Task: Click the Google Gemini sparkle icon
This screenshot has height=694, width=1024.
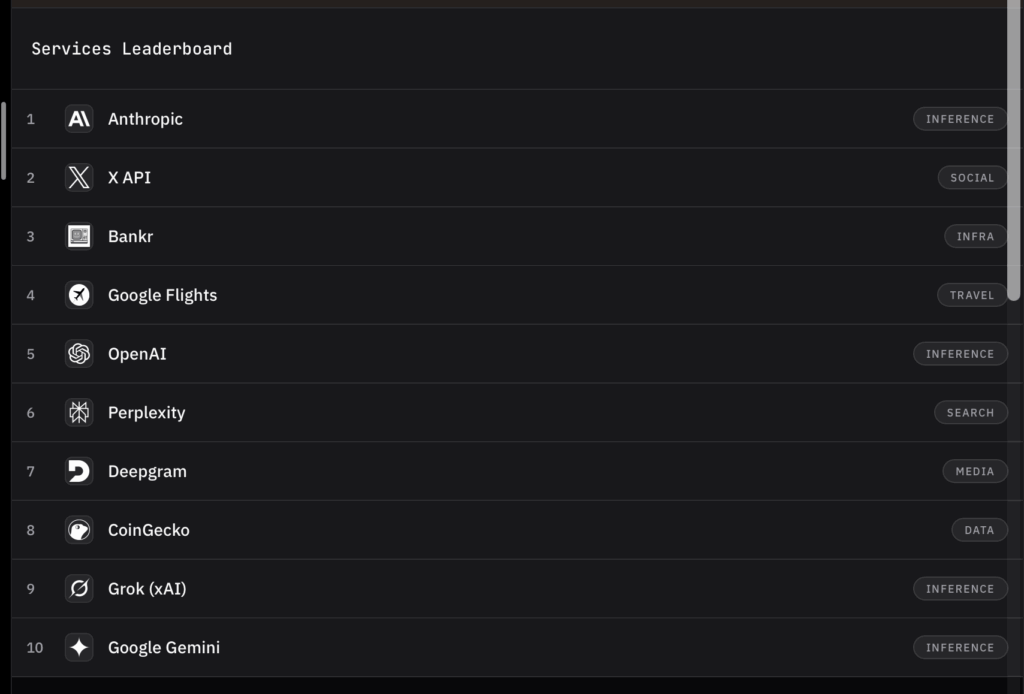Action: pyautogui.click(x=79, y=648)
